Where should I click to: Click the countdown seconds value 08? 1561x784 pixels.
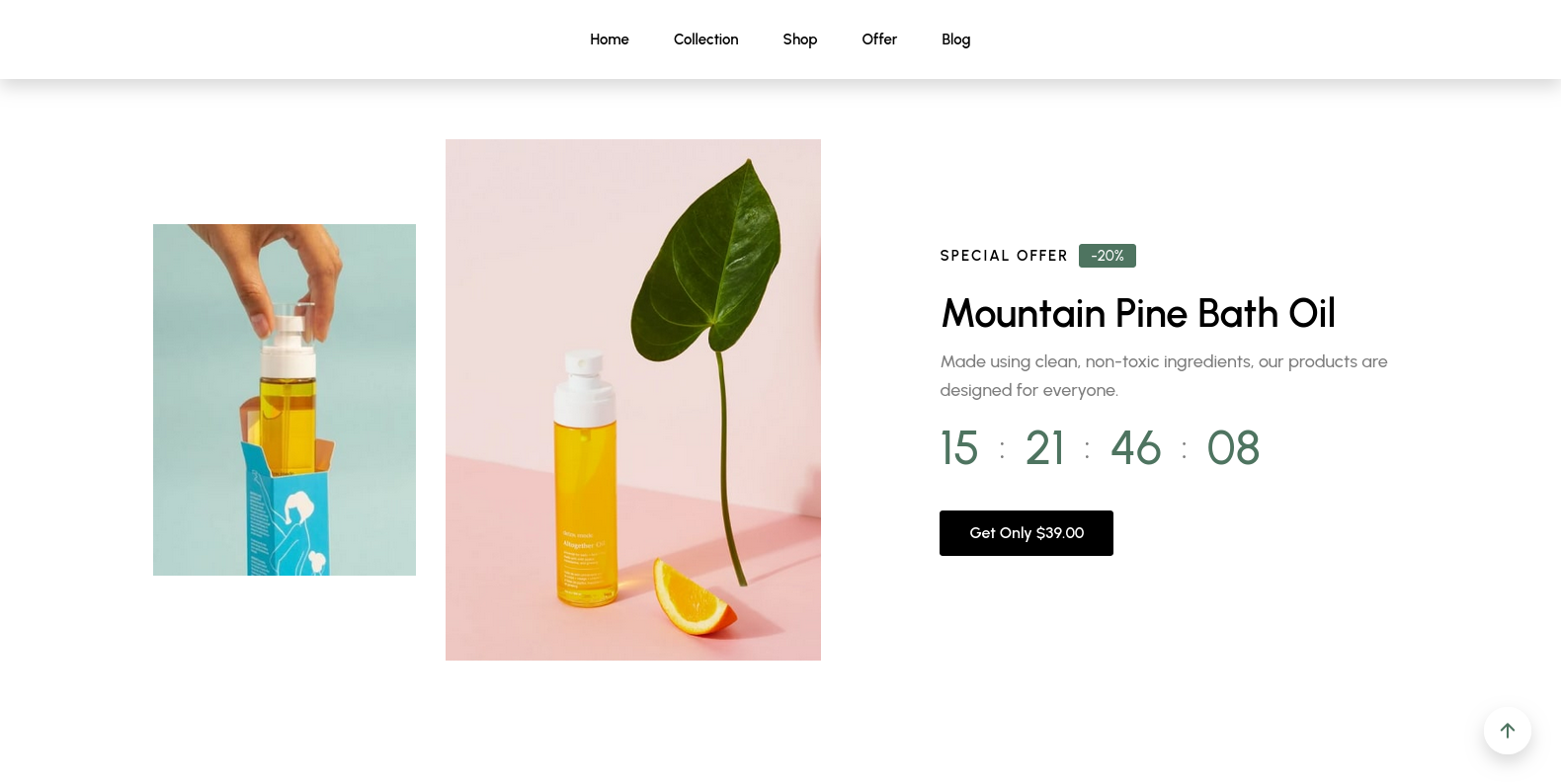click(1233, 448)
